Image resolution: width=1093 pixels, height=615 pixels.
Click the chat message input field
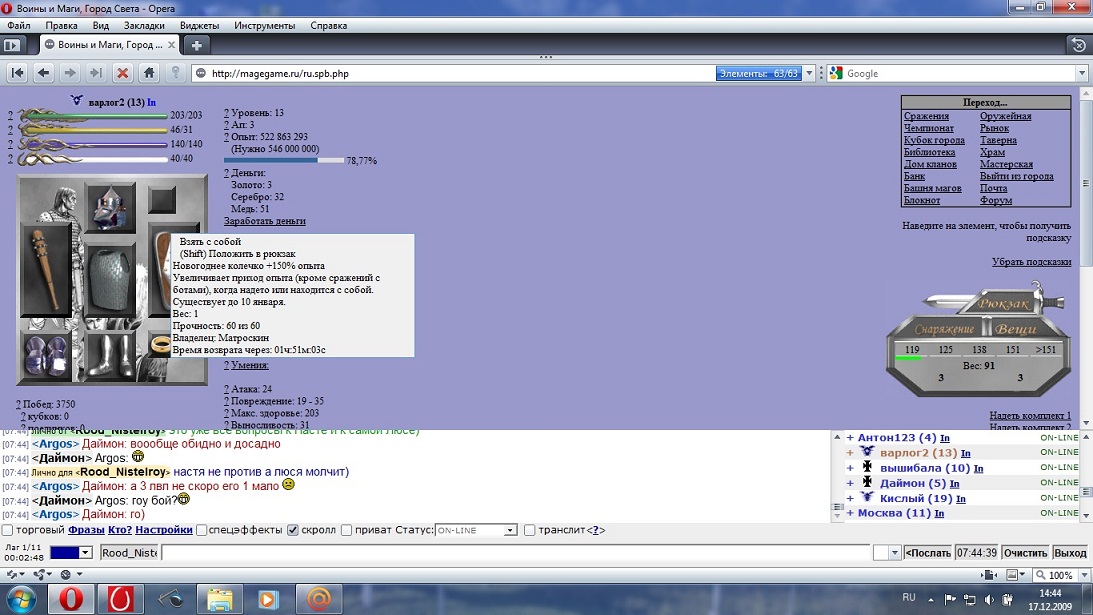[x=517, y=553]
